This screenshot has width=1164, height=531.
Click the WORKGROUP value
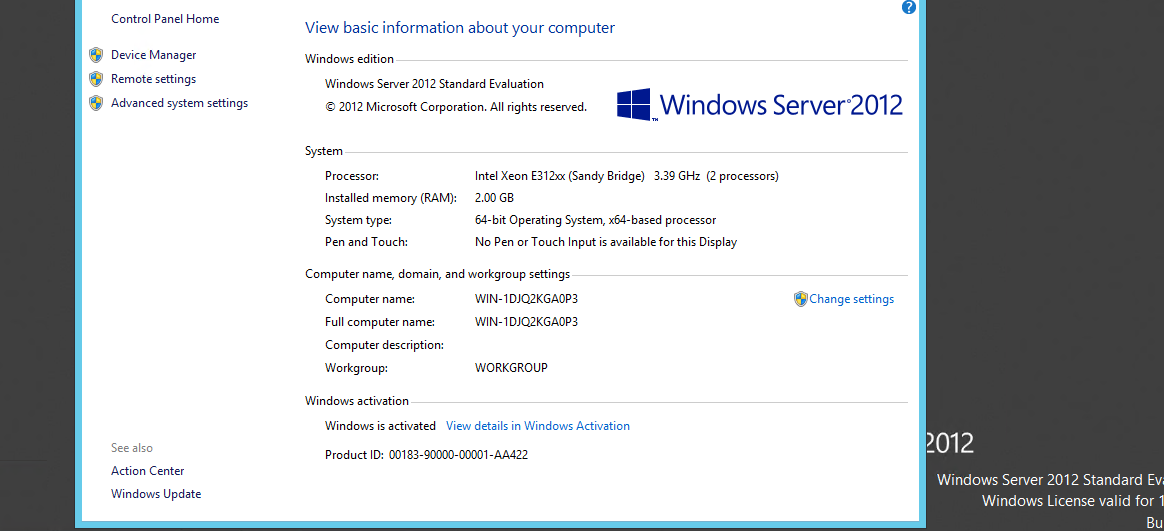pos(511,368)
